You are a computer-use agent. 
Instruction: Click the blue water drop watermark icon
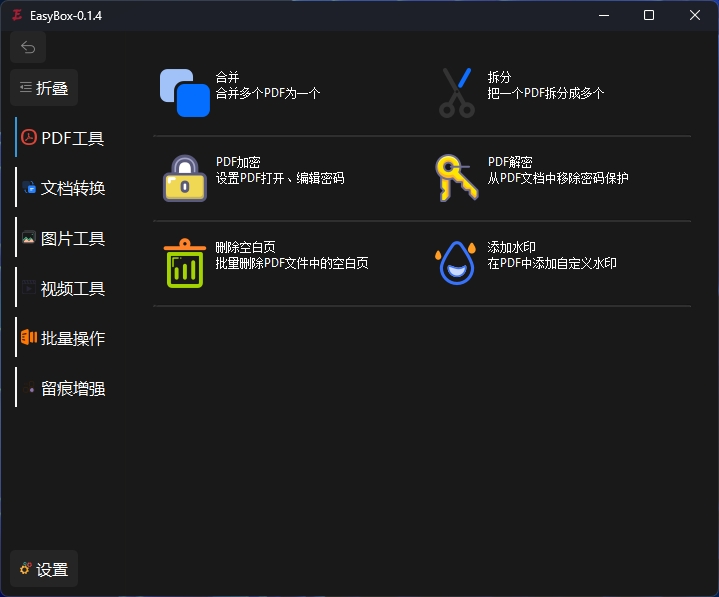[456, 263]
